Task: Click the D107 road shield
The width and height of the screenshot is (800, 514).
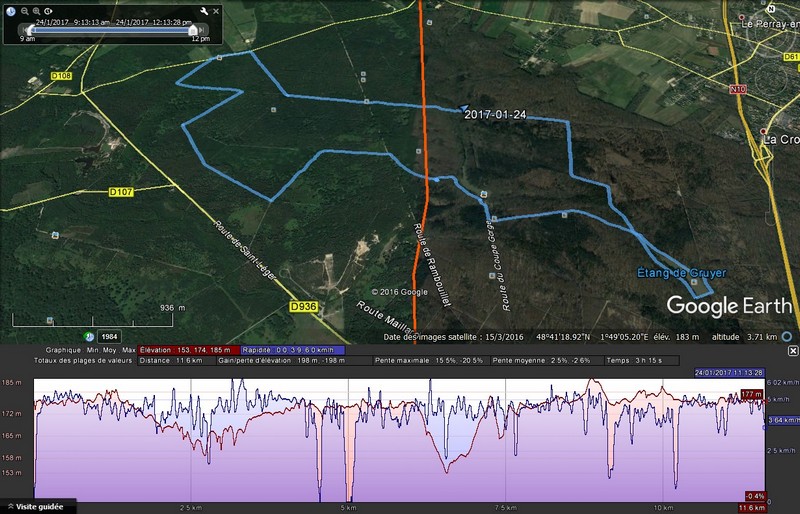Action: tap(121, 192)
